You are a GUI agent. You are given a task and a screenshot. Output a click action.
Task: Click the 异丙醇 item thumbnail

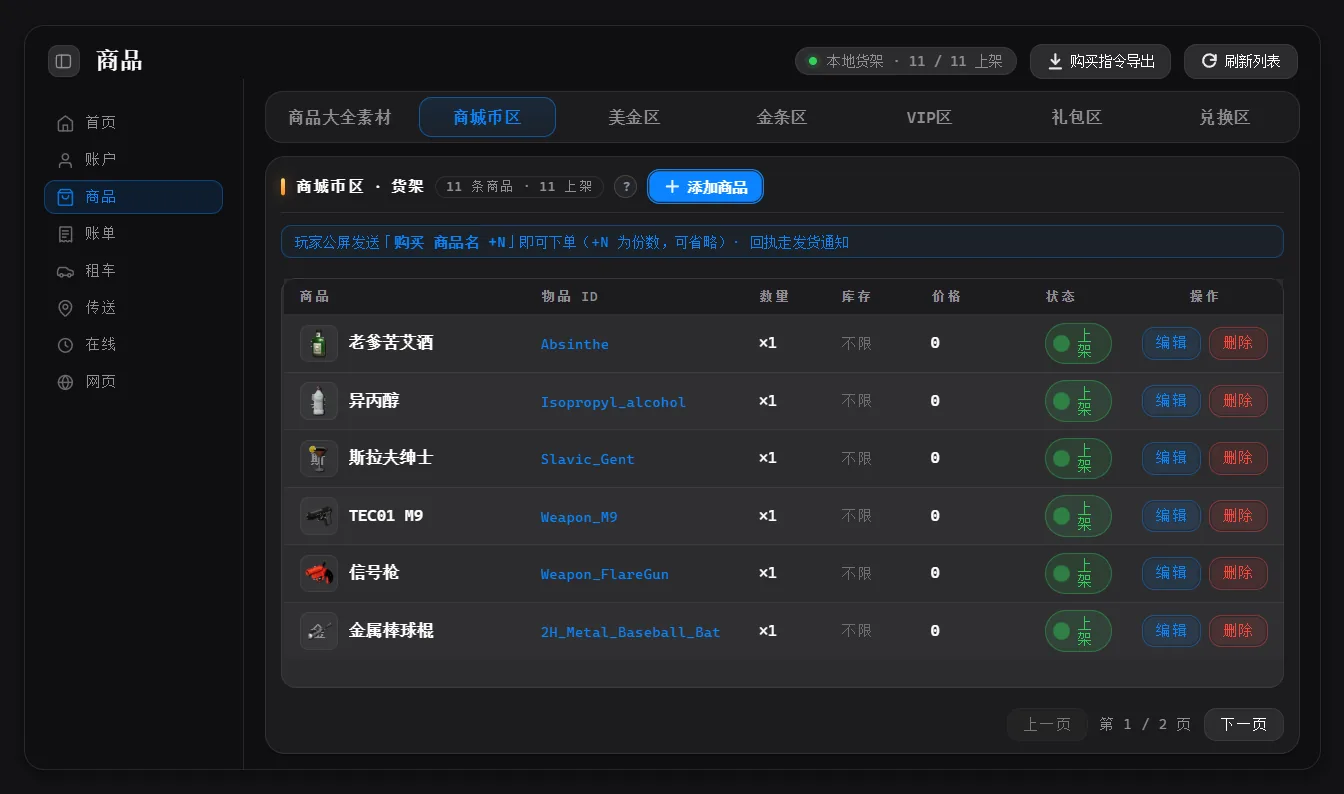tap(319, 401)
